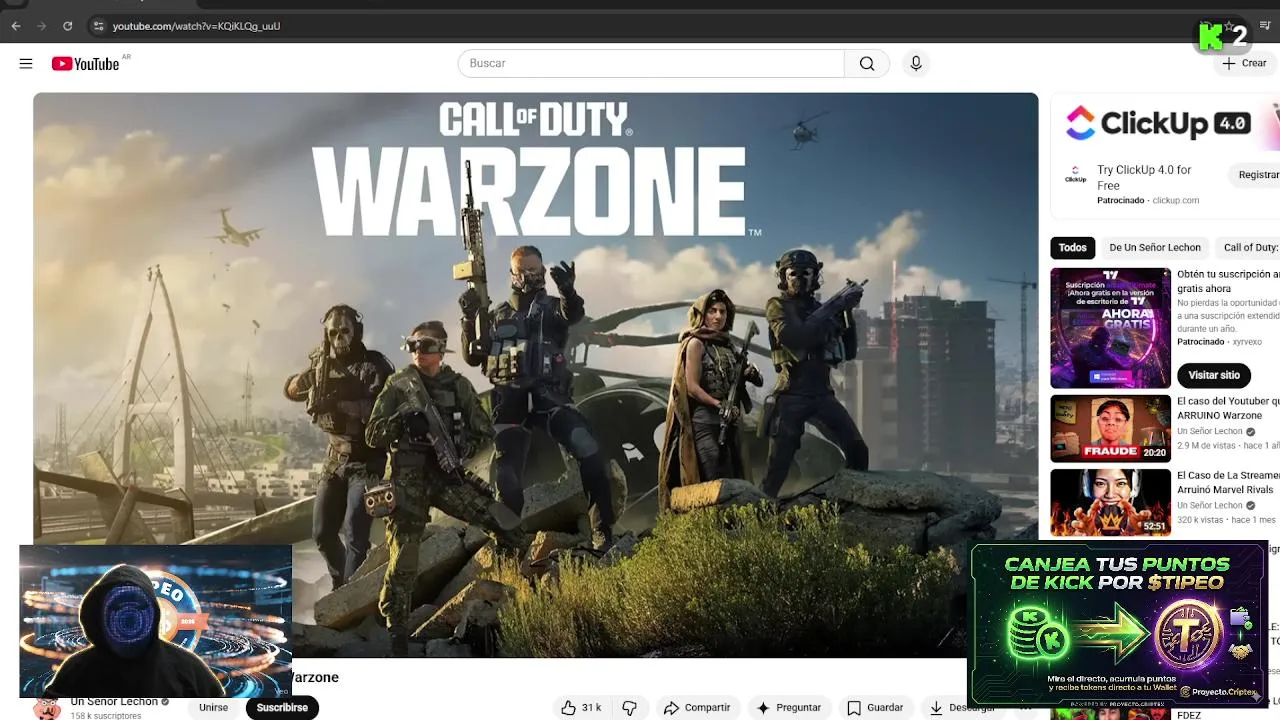The image size is (1280, 720).
Task: Click the browser back arrow
Action: pos(16,26)
